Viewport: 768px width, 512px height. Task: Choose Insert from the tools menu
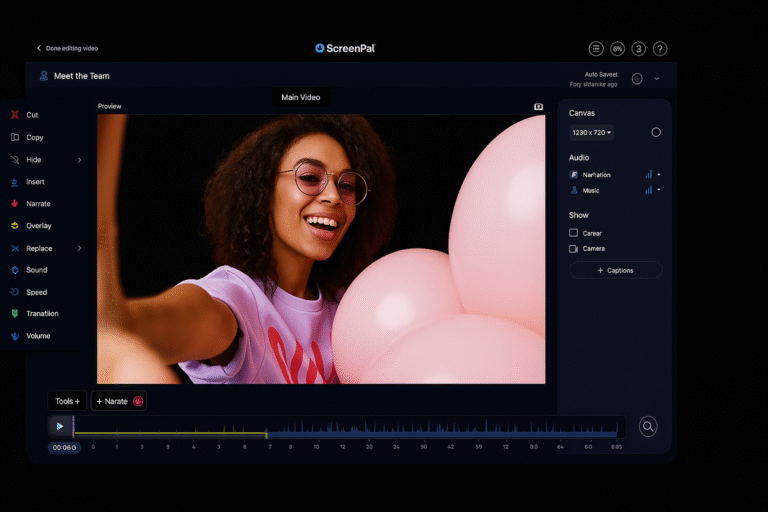35,182
